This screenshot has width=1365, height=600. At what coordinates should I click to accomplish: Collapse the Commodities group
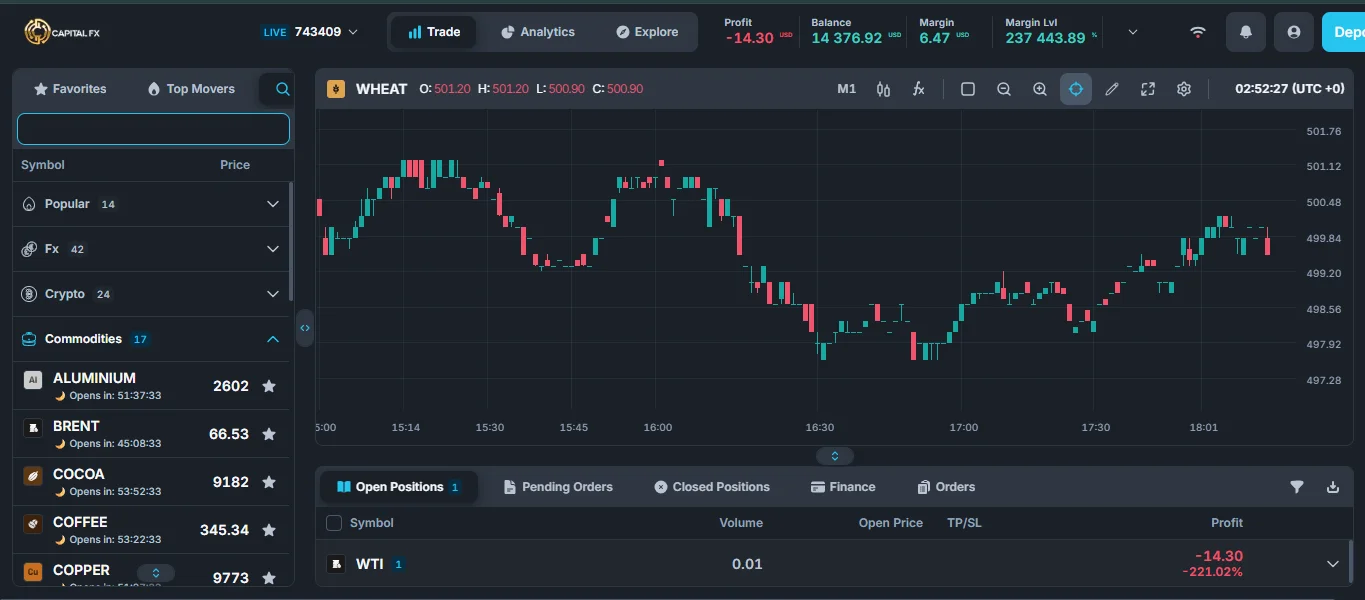pyautogui.click(x=272, y=339)
